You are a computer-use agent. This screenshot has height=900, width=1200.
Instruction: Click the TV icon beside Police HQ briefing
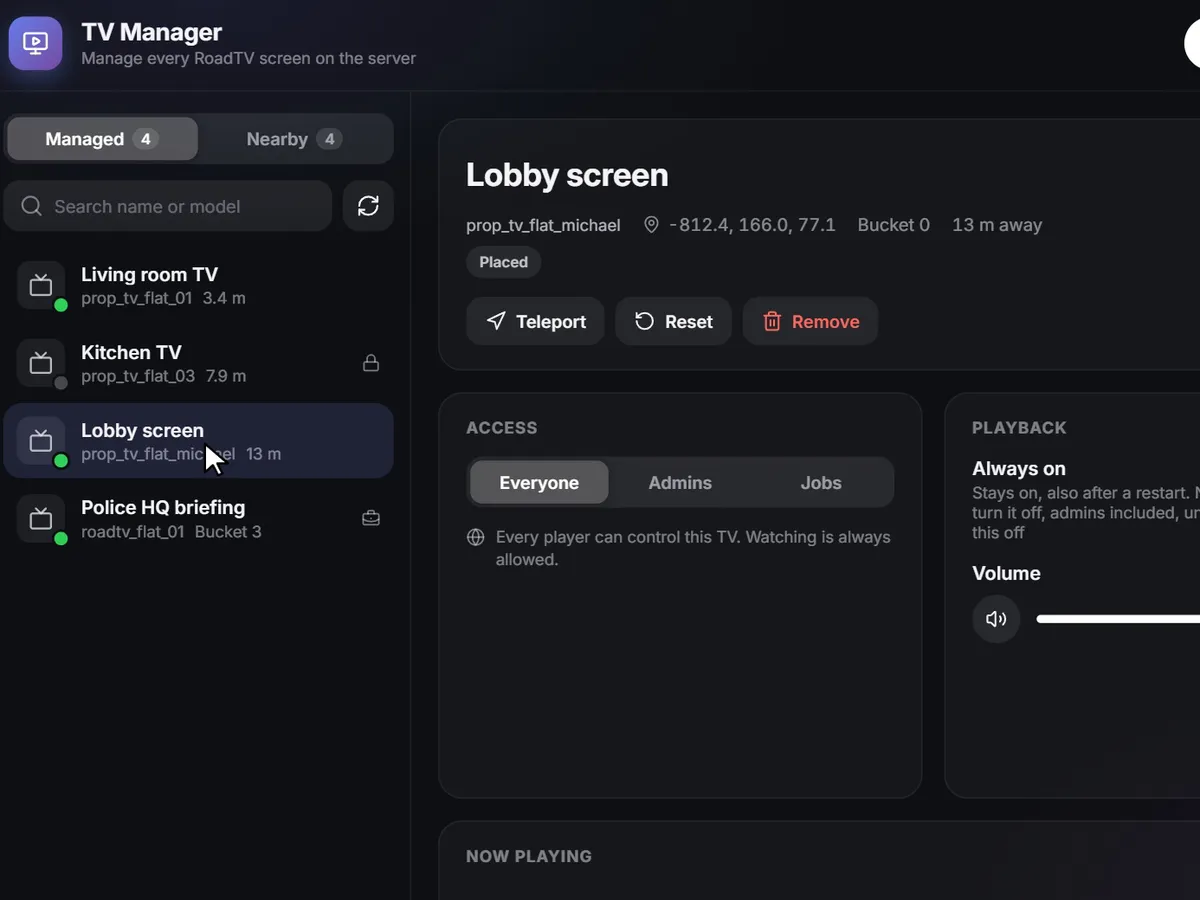tap(41, 519)
